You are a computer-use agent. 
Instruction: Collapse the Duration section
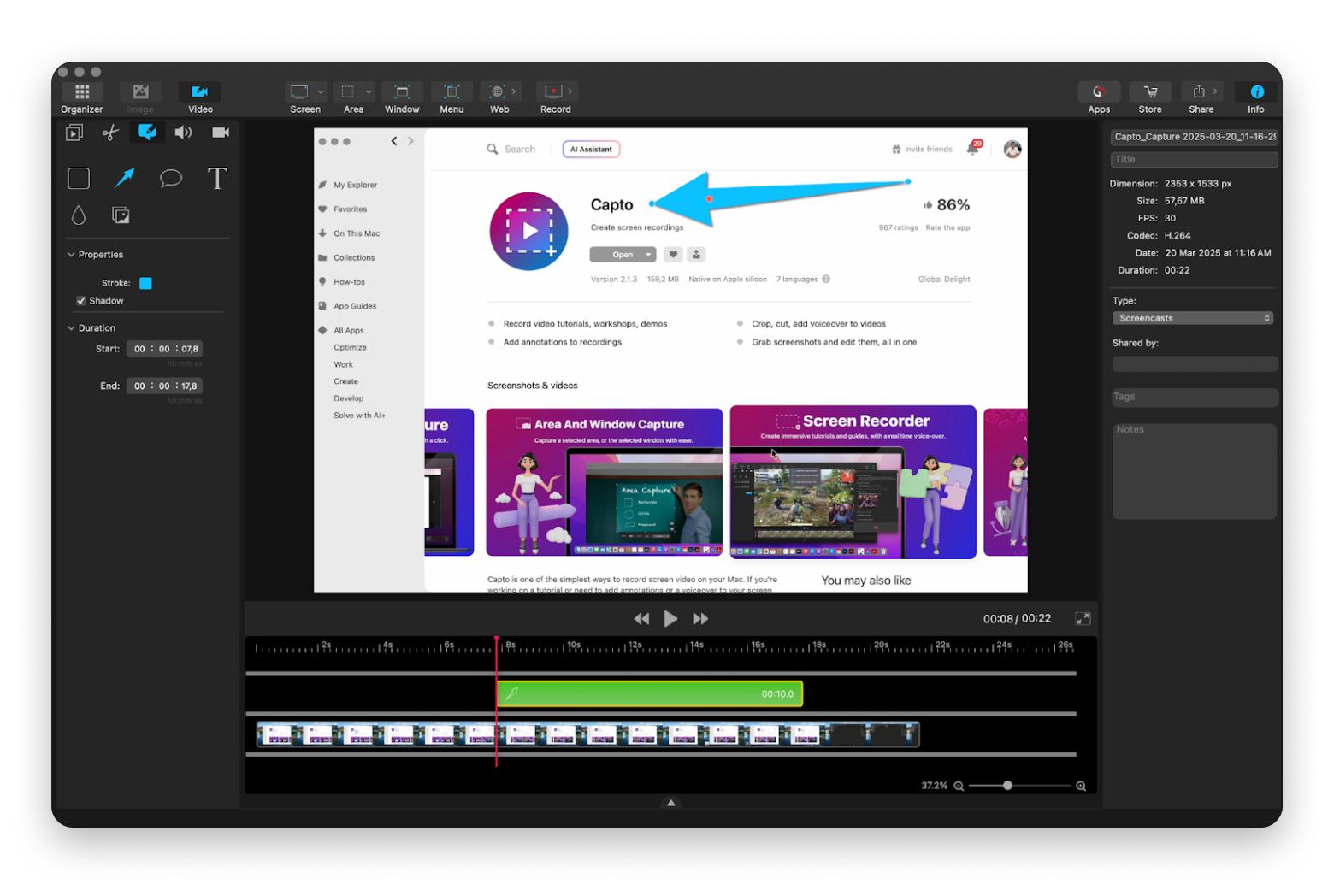tap(71, 328)
